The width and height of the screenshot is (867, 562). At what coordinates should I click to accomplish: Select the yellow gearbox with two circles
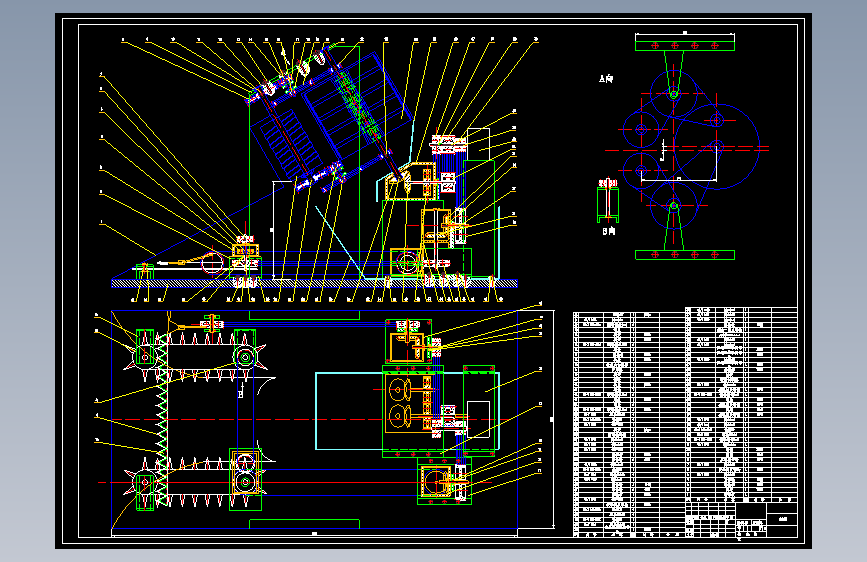click(408, 404)
